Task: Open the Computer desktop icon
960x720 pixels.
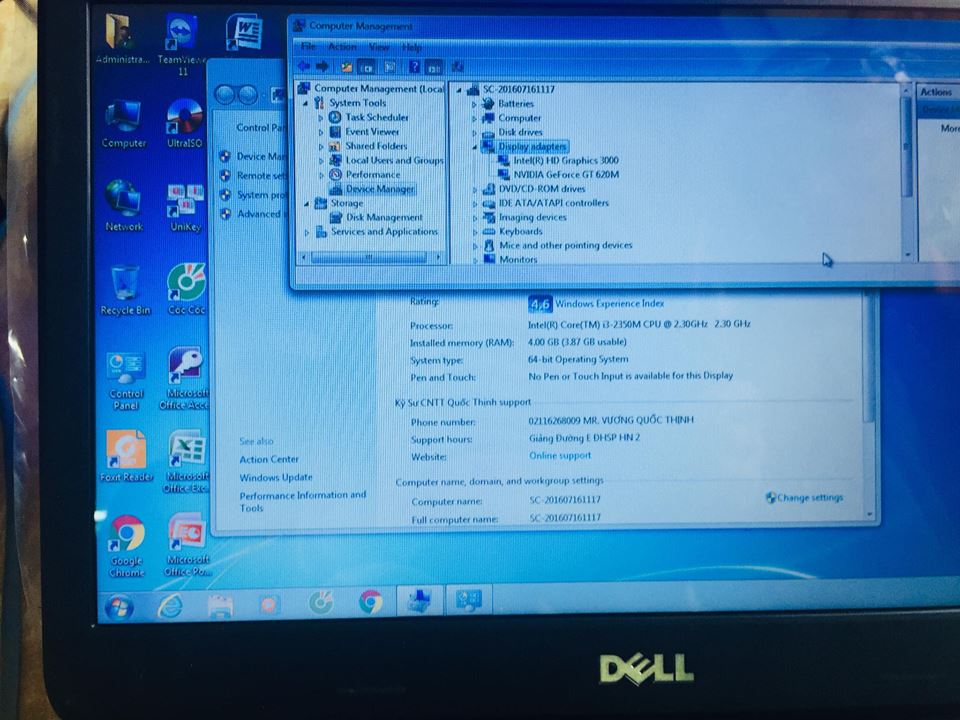Action: point(124,124)
